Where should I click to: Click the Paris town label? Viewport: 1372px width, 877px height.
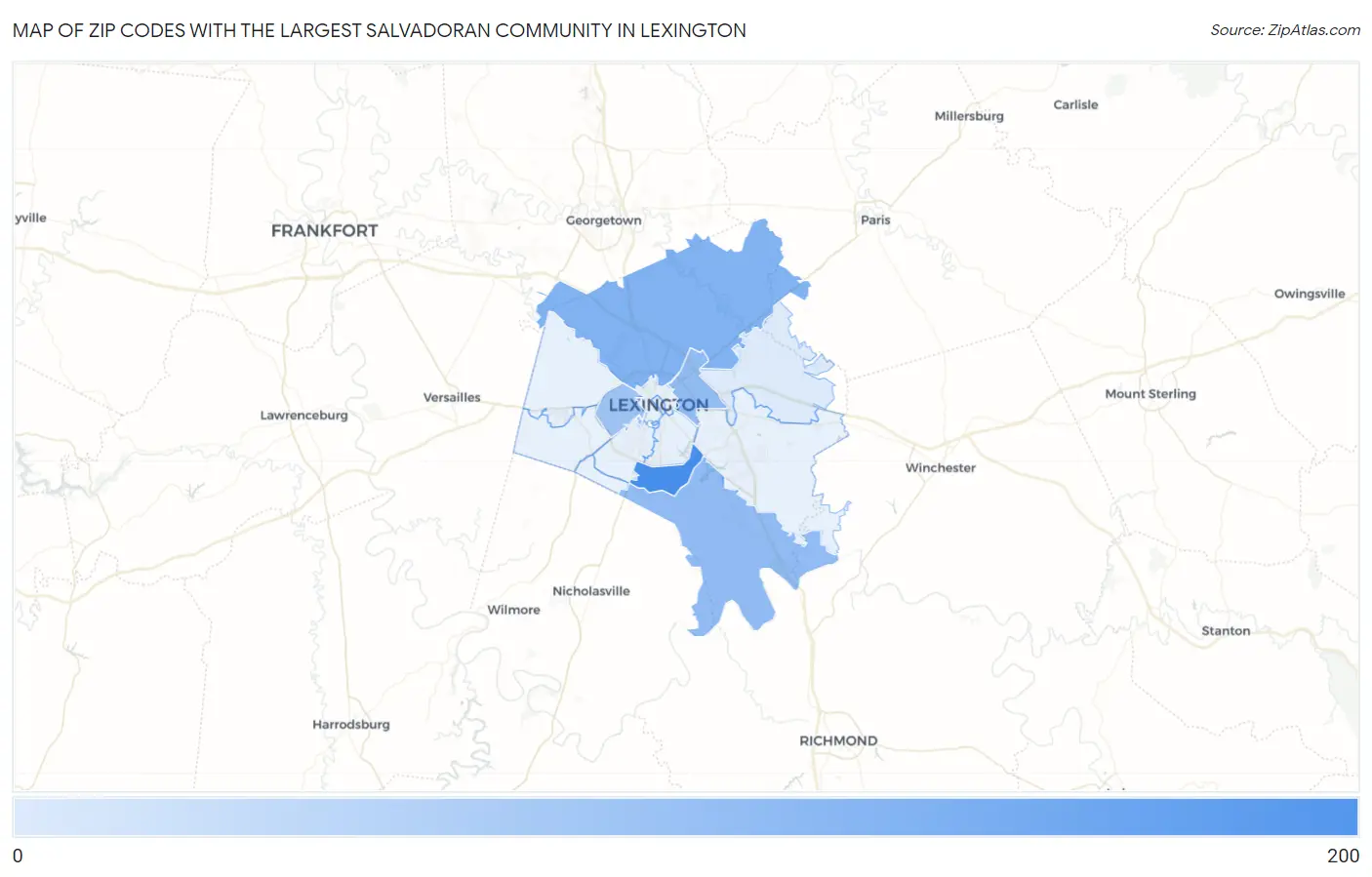pos(875,220)
